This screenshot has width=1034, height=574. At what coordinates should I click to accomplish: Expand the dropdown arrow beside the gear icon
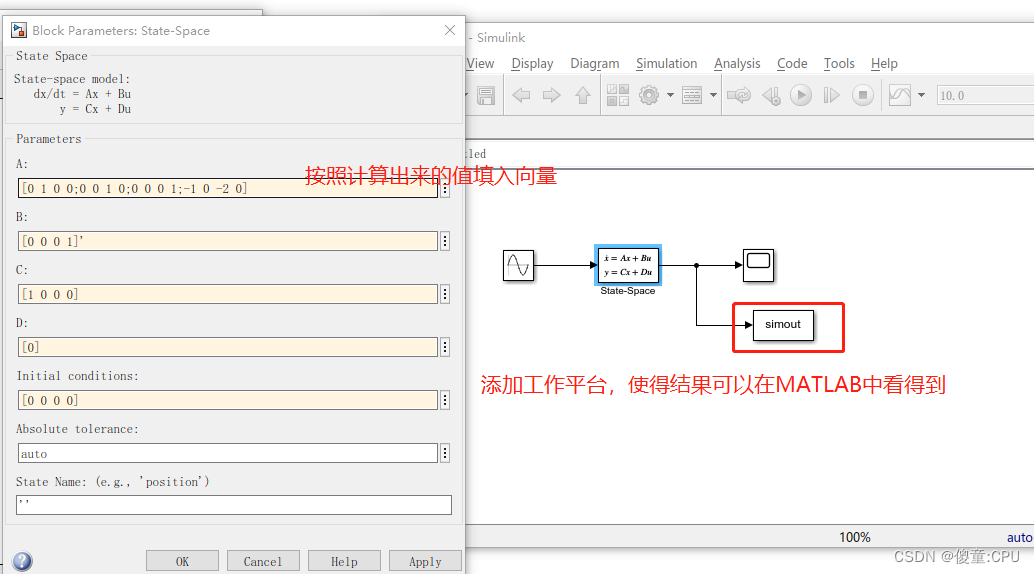click(670, 96)
